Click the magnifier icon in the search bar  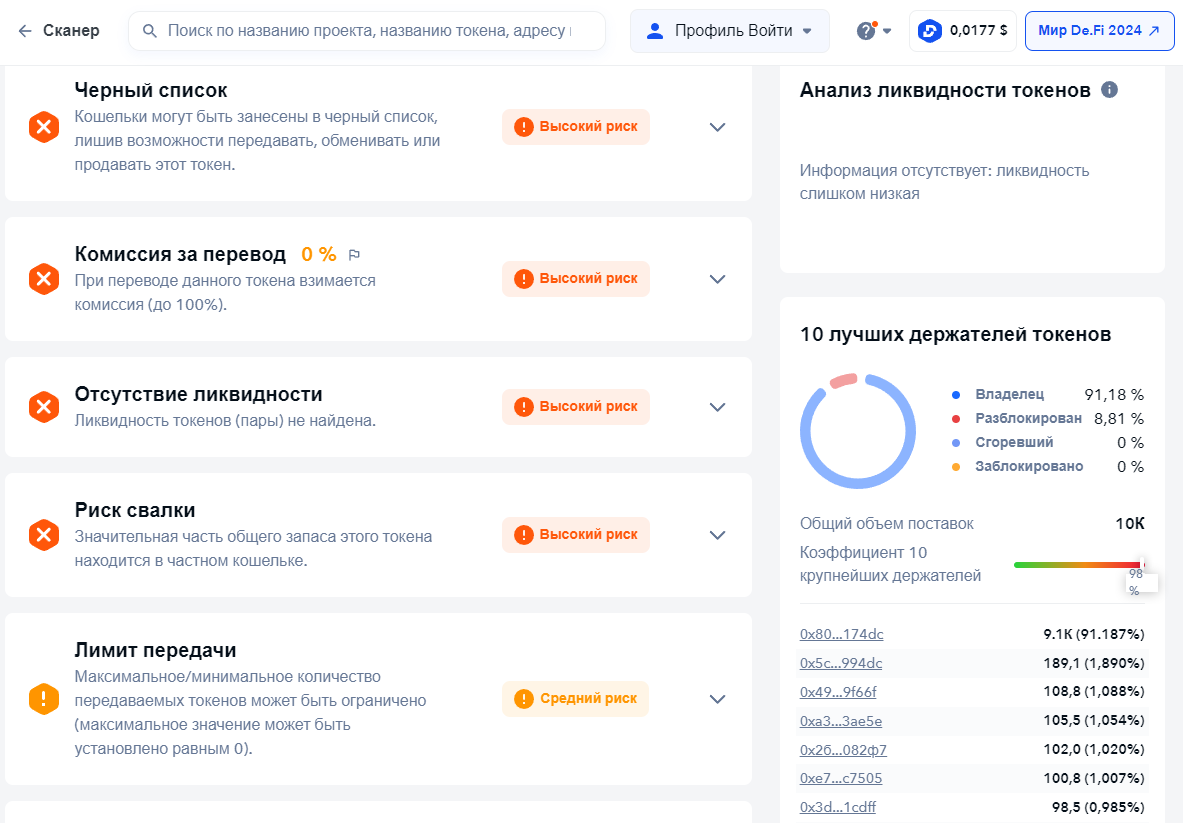point(148,31)
